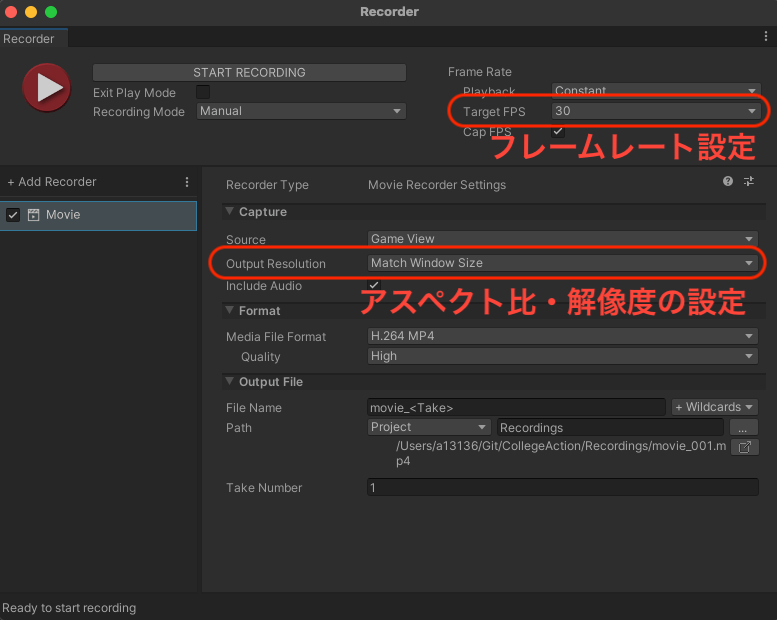Click the macOS yellow minimize button
777x620 pixels.
[31, 12]
